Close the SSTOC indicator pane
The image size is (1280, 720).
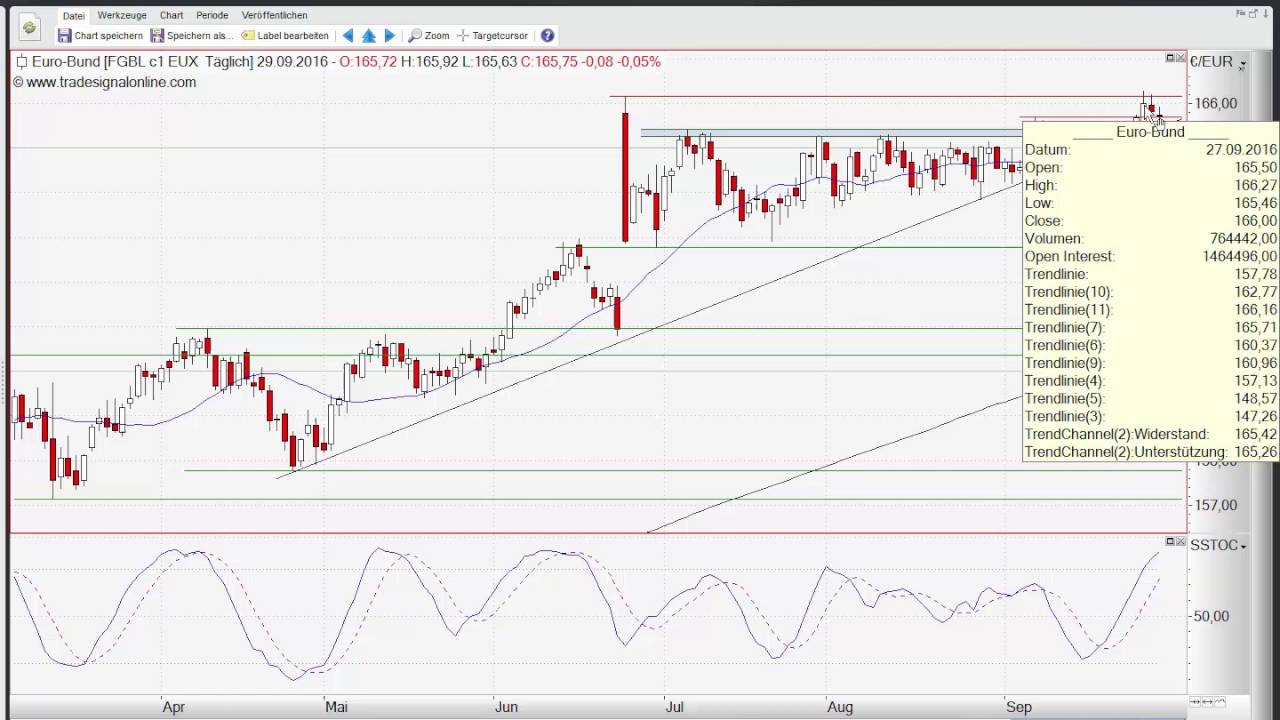point(1180,541)
